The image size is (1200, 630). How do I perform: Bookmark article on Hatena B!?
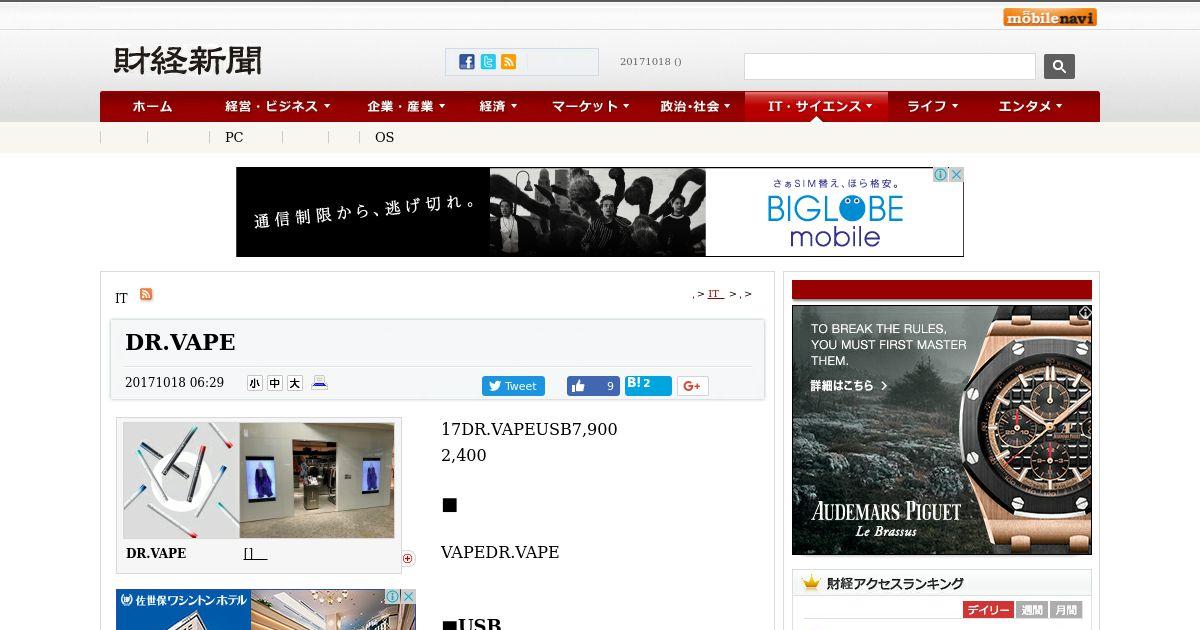point(648,386)
